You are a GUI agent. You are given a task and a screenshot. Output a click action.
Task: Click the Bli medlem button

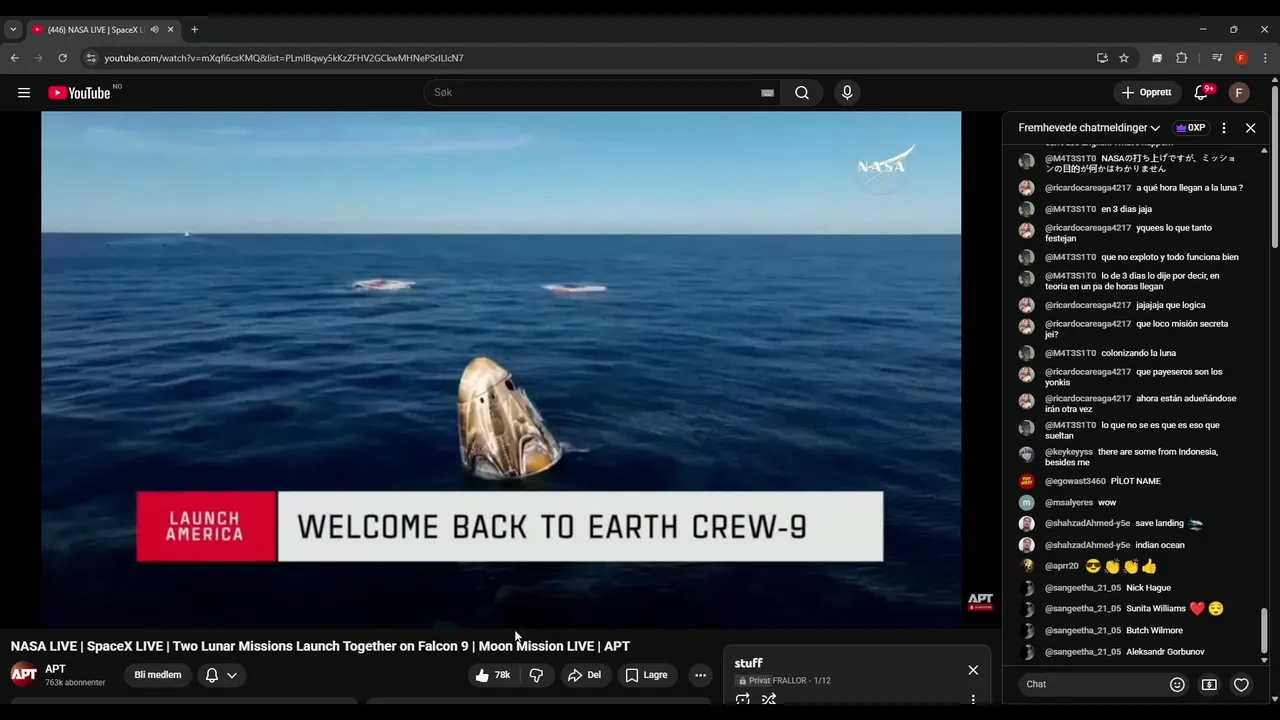[x=158, y=675]
